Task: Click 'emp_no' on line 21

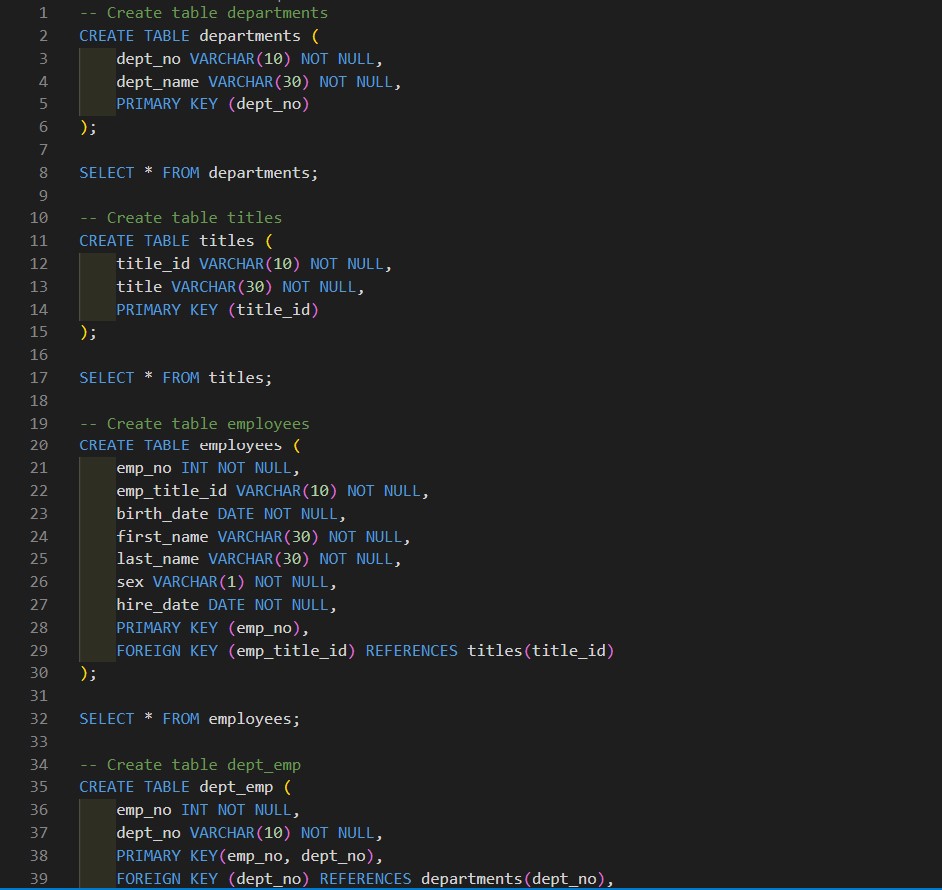Action: [x=144, y=468]
